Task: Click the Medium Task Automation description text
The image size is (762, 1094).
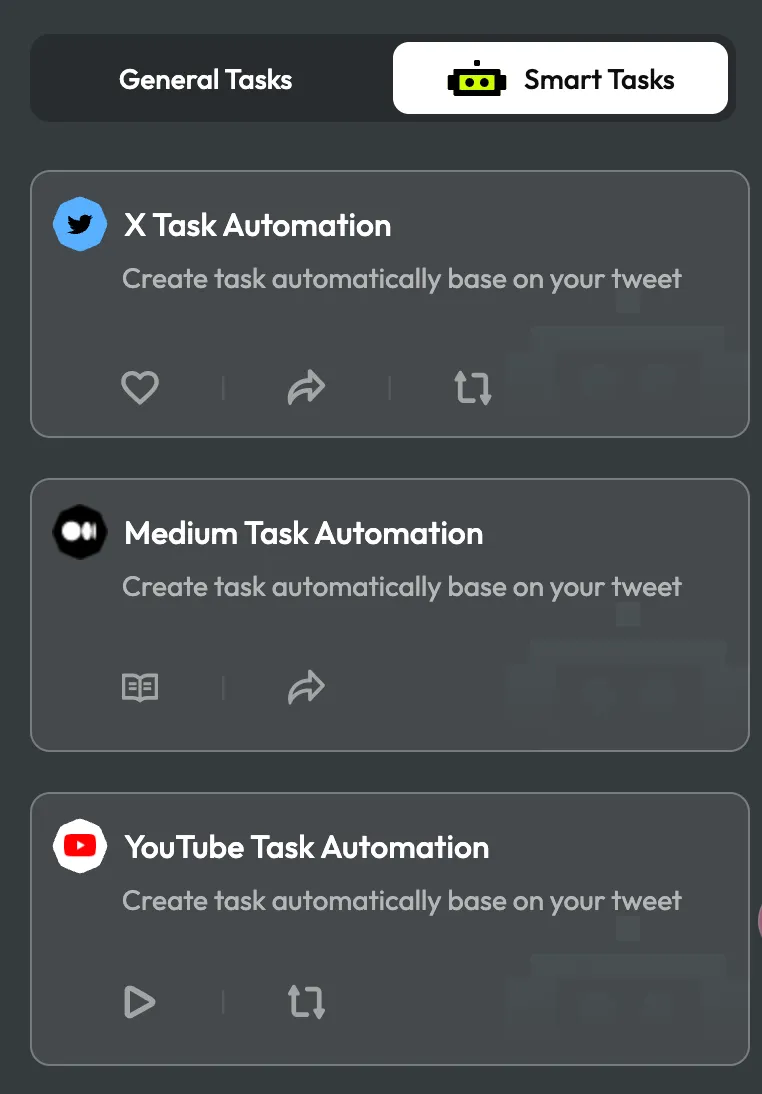Action: 401,586
